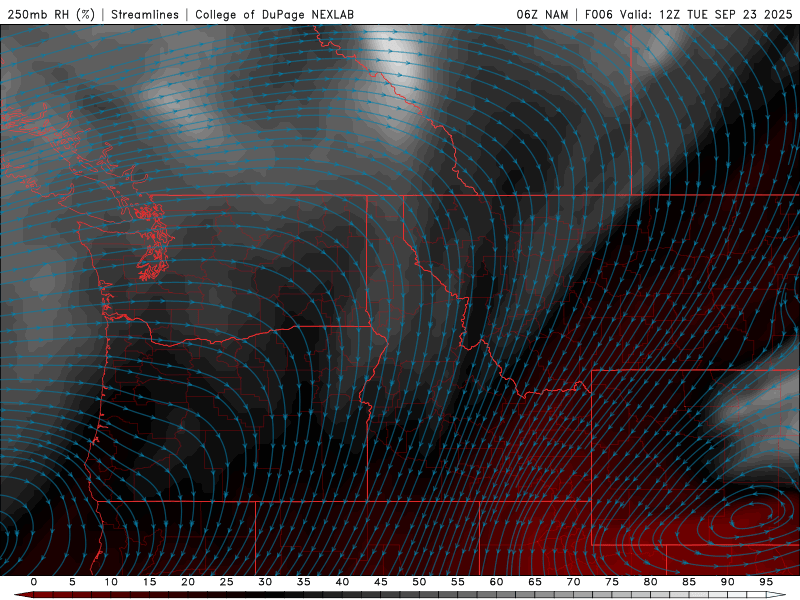Click the color scale label "90"

click(x=728, y=582)
